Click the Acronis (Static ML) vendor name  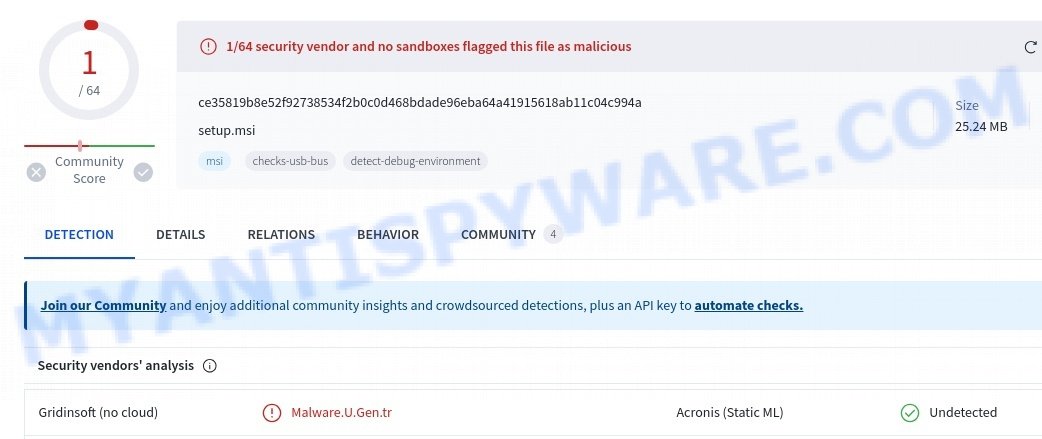[730, 412]
